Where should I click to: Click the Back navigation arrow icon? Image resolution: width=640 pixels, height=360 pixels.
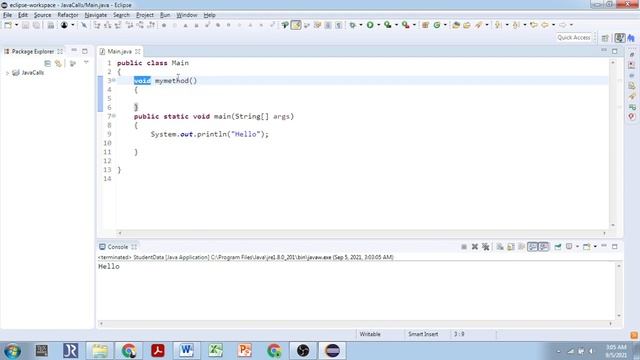544,25
